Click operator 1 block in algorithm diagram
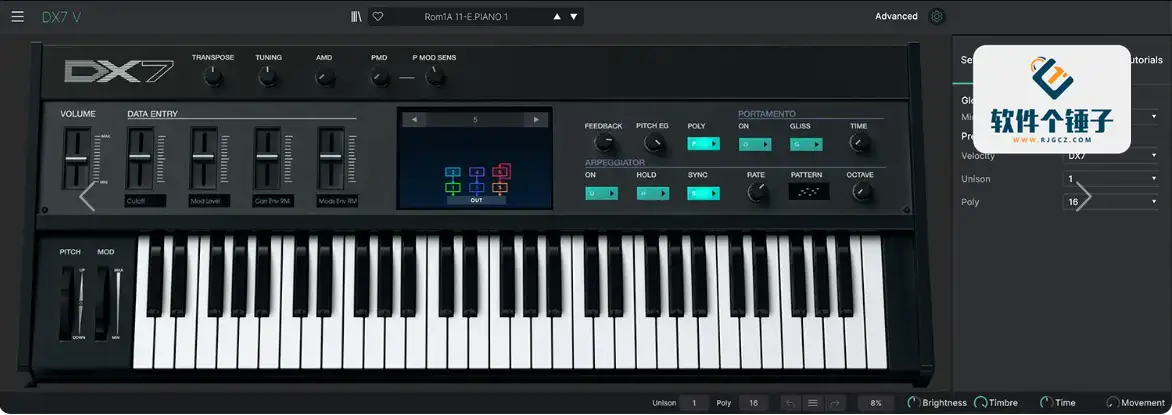Image resolution: width=1172 pixels, height=415 pixels. pos(452,187)
